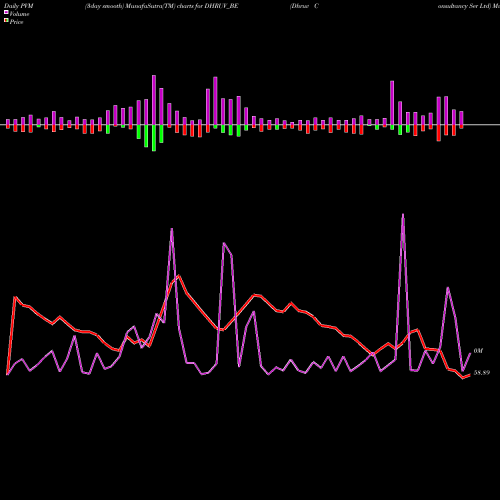
Task: Click the longest green bar below baseline
Action: pyautogui.click(x=154, y=138)
